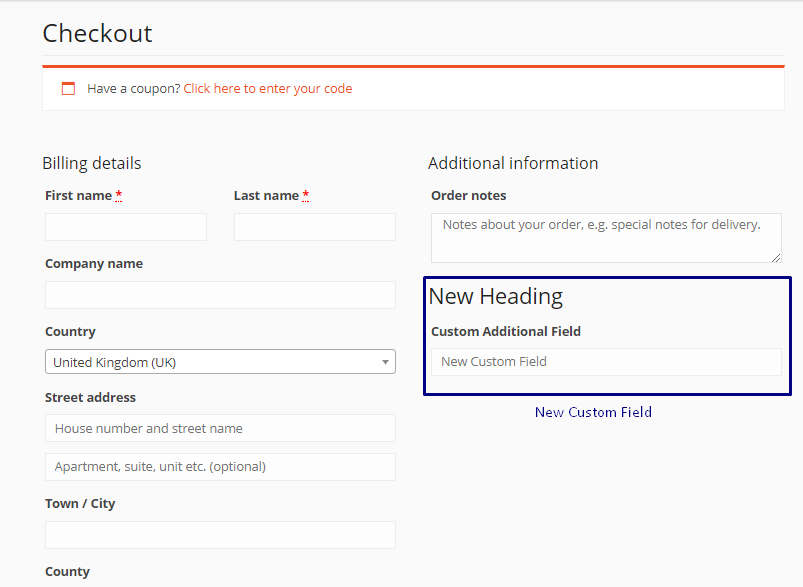Focus the Apartment, suite, unit field
Screen dimensions: 803x587
pos(220,467)
